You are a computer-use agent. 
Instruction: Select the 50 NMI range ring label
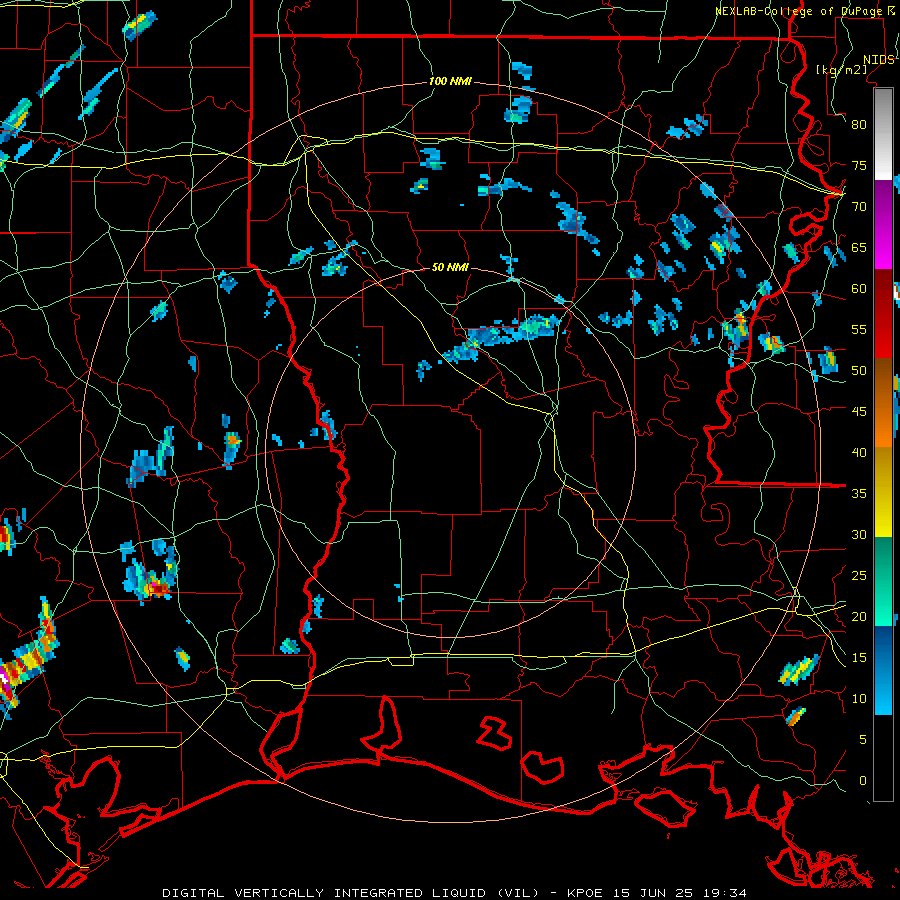pos(450,267)
